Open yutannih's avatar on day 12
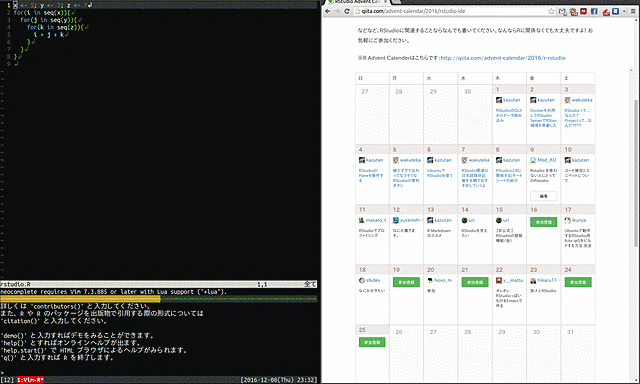 [x=396, y=220]
